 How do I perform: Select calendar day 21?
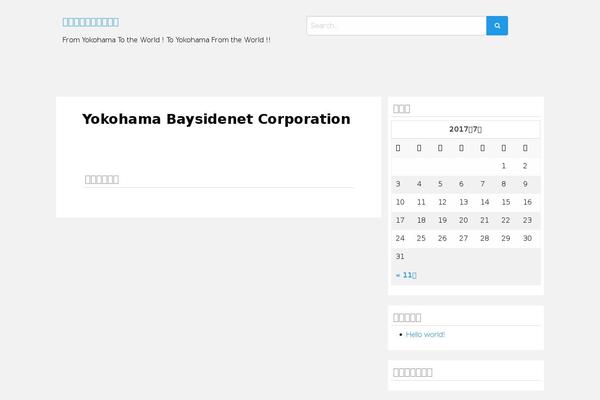pos(485,220)
